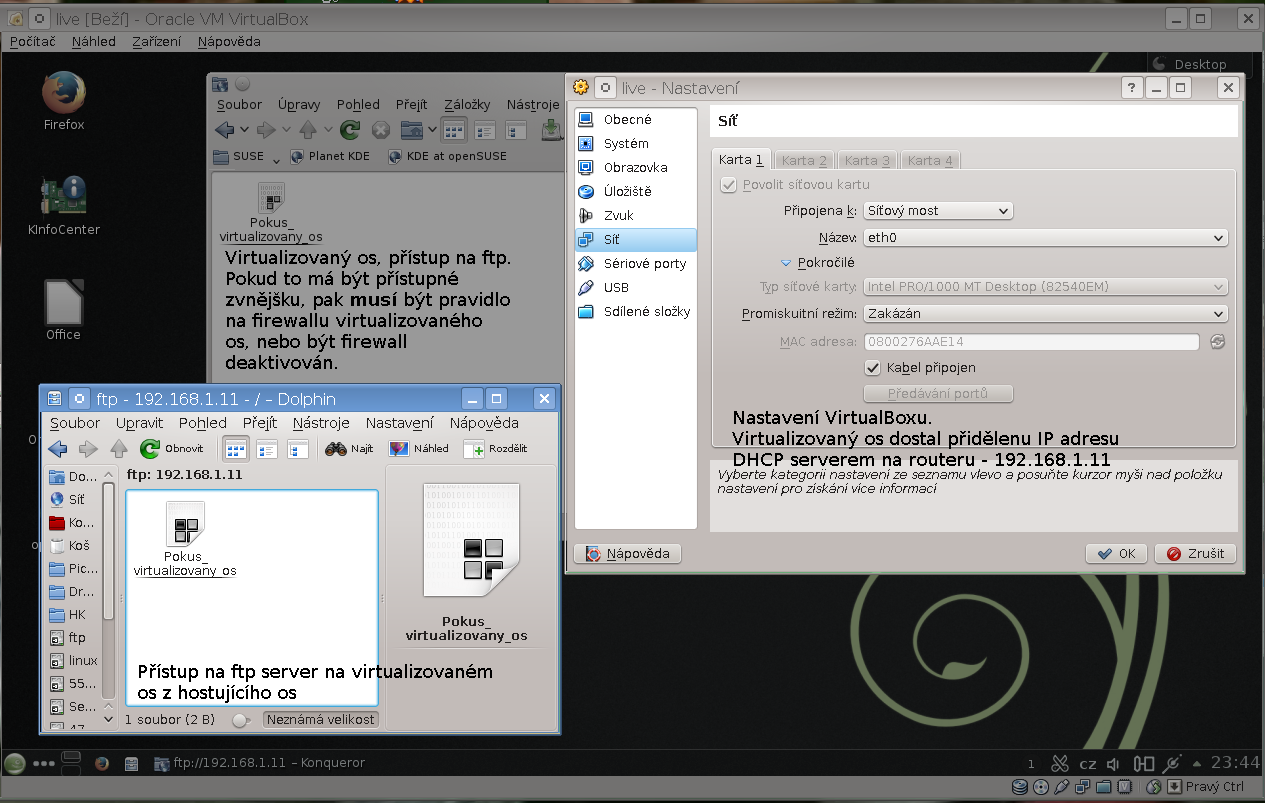Open KInfoCenter desktop icon

pos(64,205)
